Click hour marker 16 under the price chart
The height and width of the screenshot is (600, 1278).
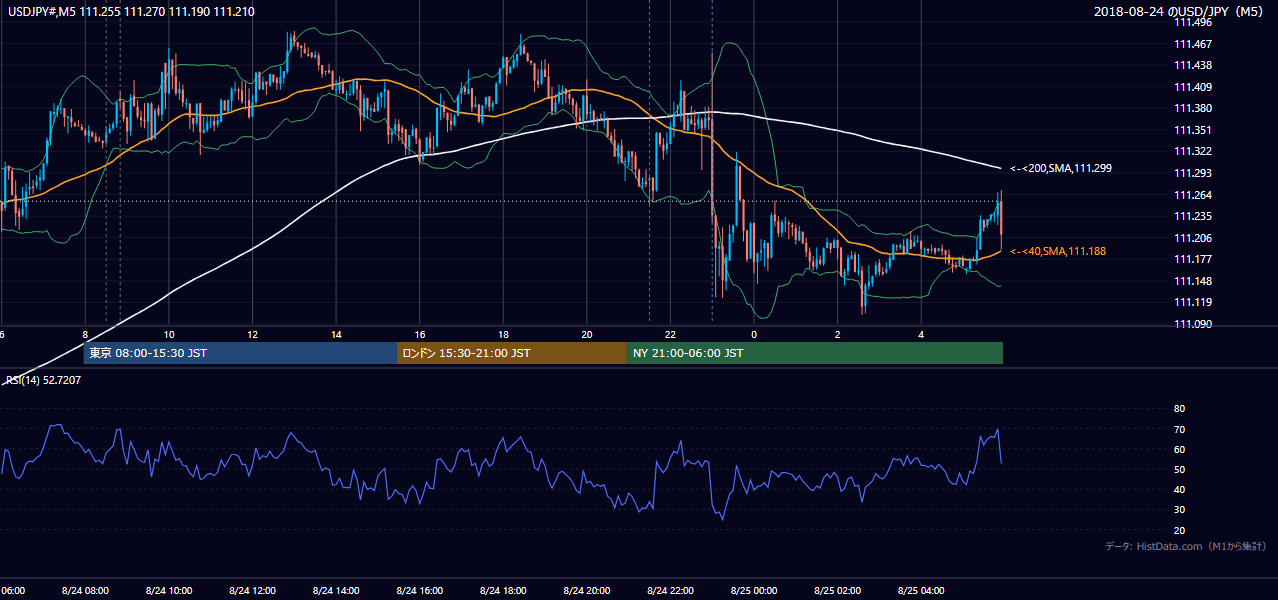420,335
